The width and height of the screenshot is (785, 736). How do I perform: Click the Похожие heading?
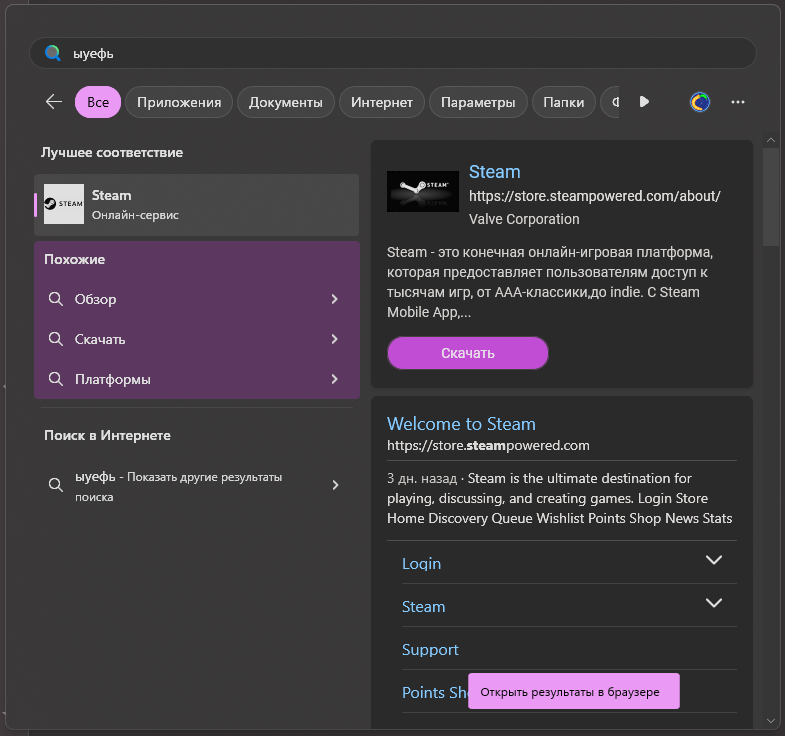tap(75, 259)
